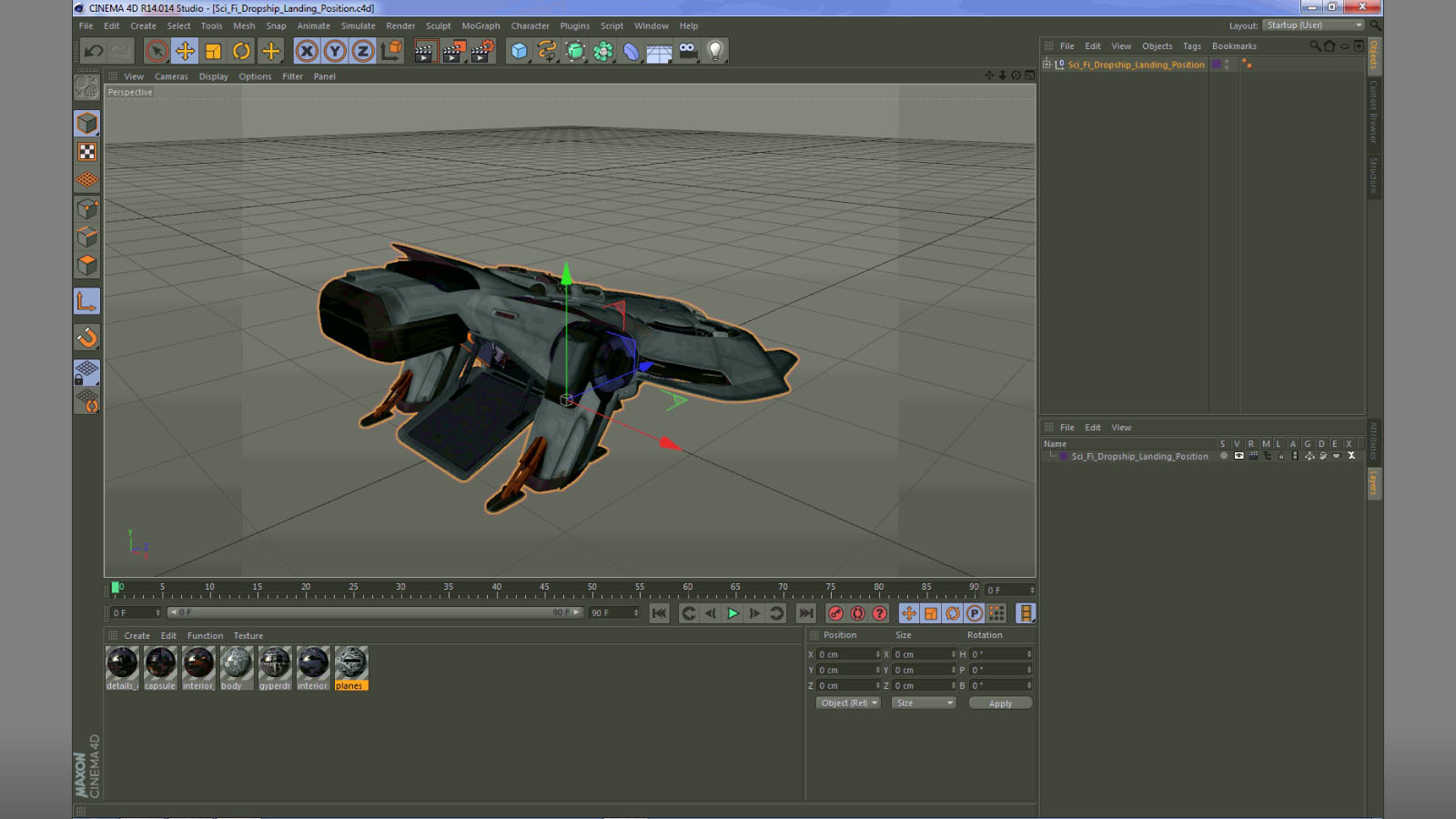Screen dimensions: 1456x819
Task: Click Render View clapperboard icon
Action: click(425, 51)
